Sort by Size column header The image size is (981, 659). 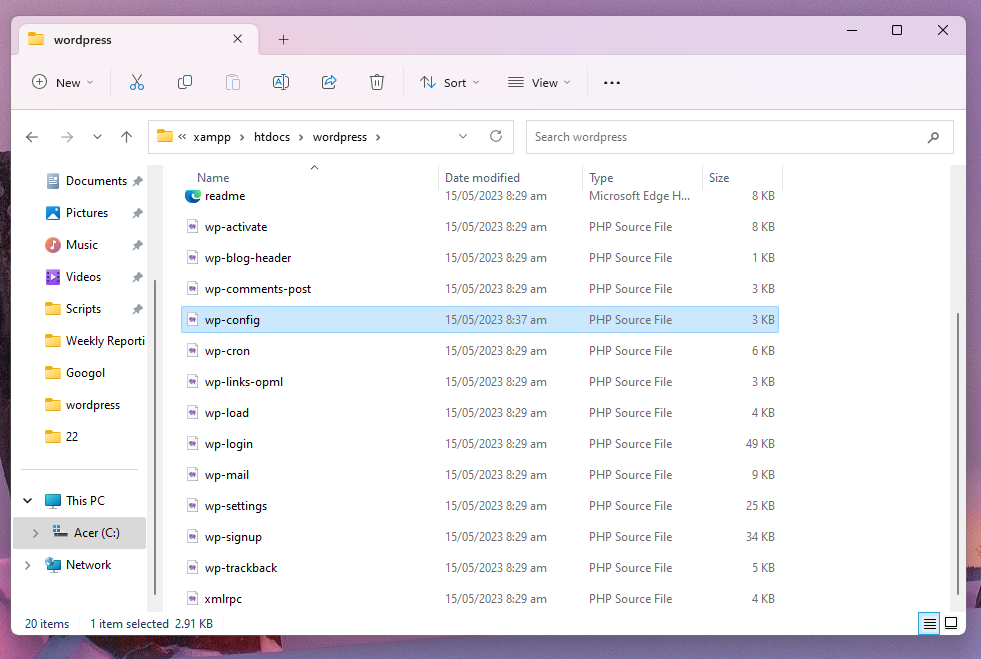(719, 178)
